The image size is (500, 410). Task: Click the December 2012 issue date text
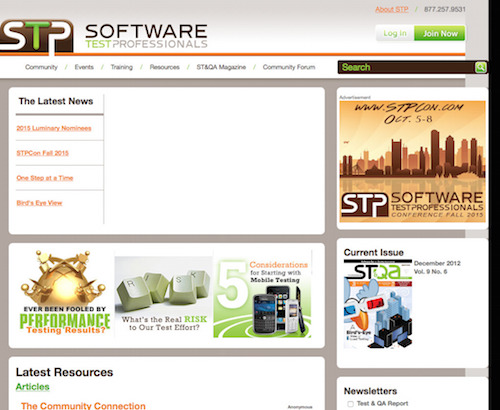pyautogui.click(x=437, y=263)
